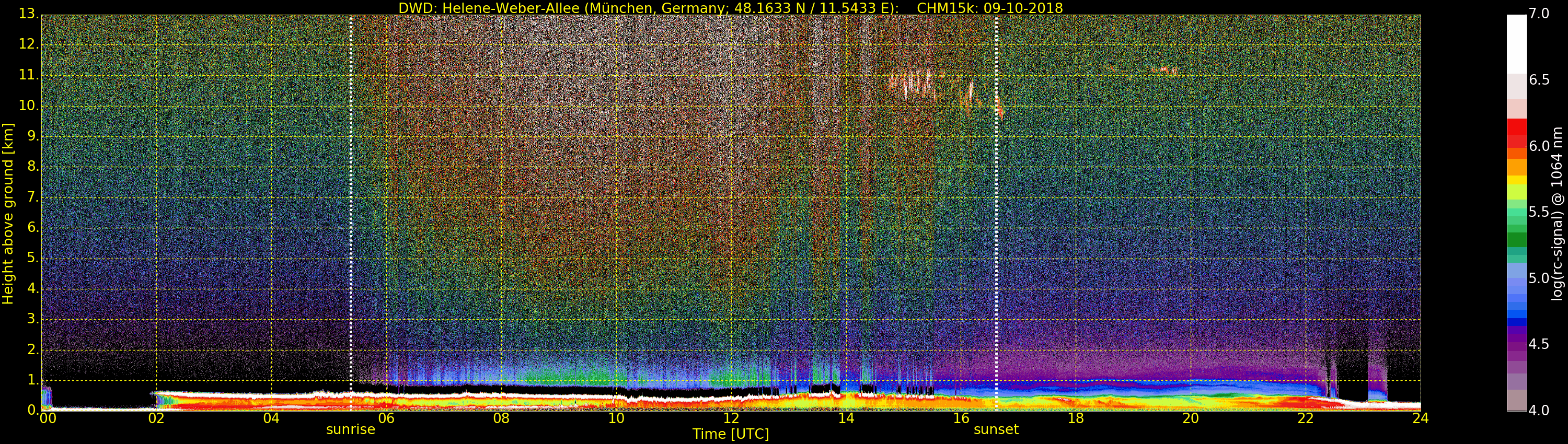Click the 12 hour tick on time axis

coord(731,418)
